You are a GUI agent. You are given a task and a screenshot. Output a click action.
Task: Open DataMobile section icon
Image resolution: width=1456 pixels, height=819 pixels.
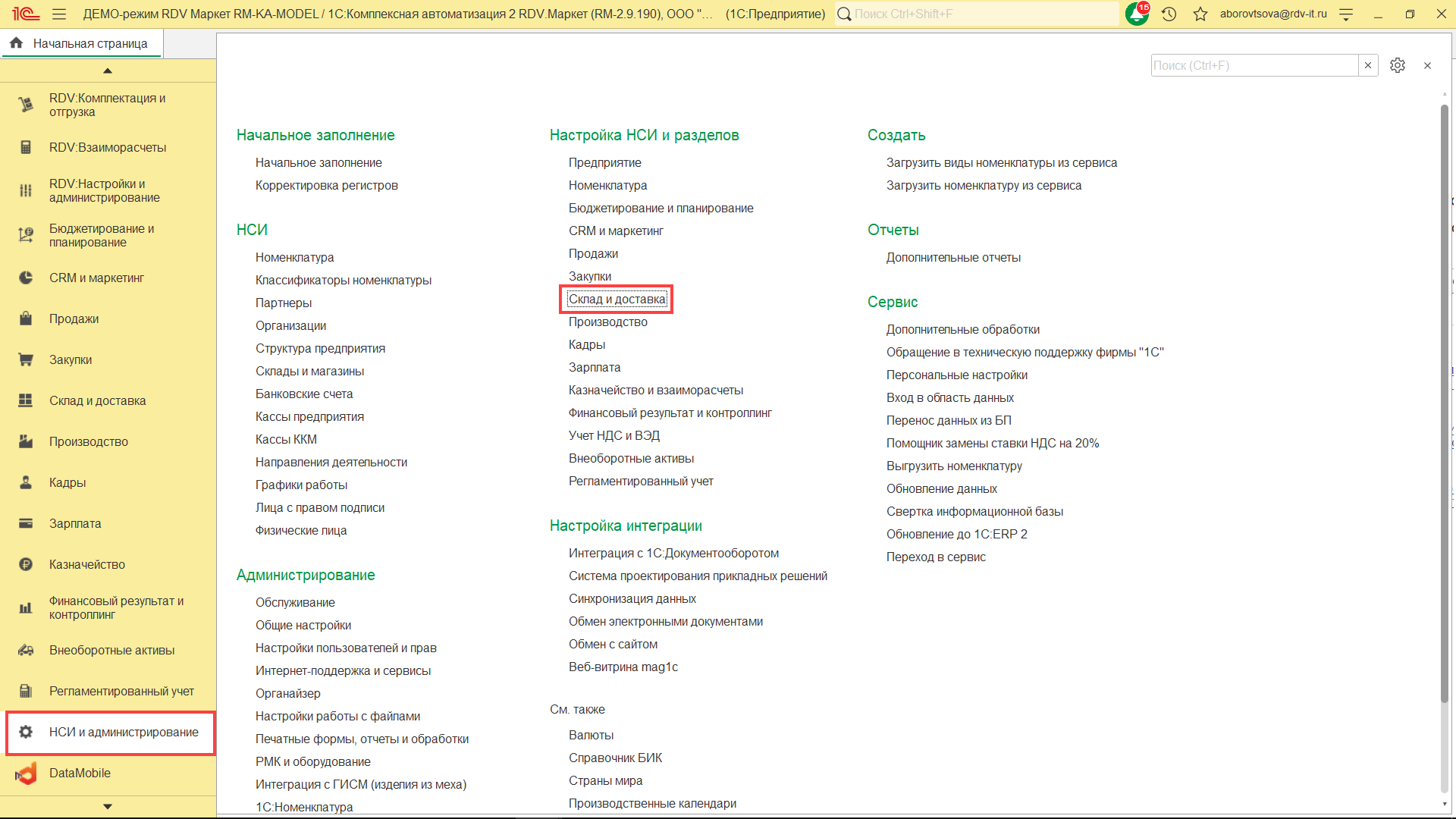tap(26, 773)
